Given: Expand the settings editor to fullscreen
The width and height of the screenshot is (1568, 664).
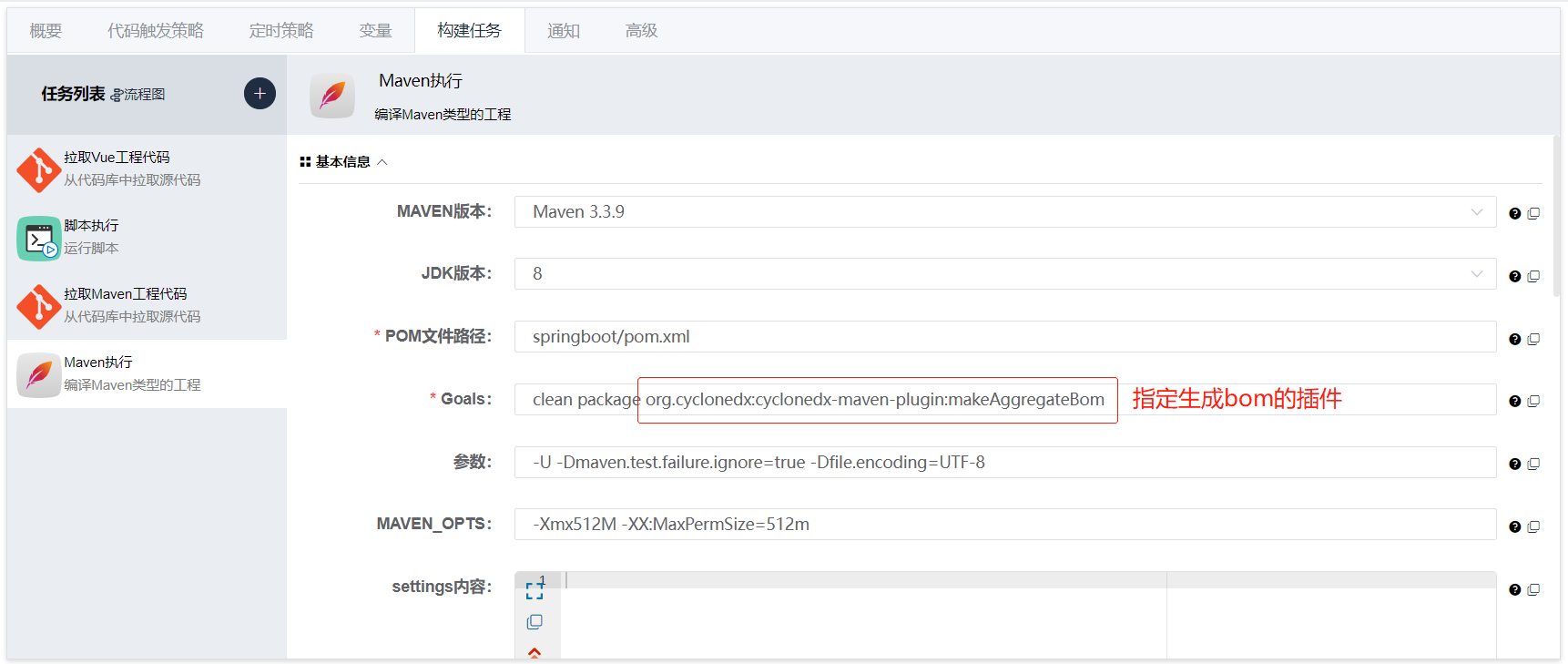Looking at the screenshot, I should click(x=535, y=590).
